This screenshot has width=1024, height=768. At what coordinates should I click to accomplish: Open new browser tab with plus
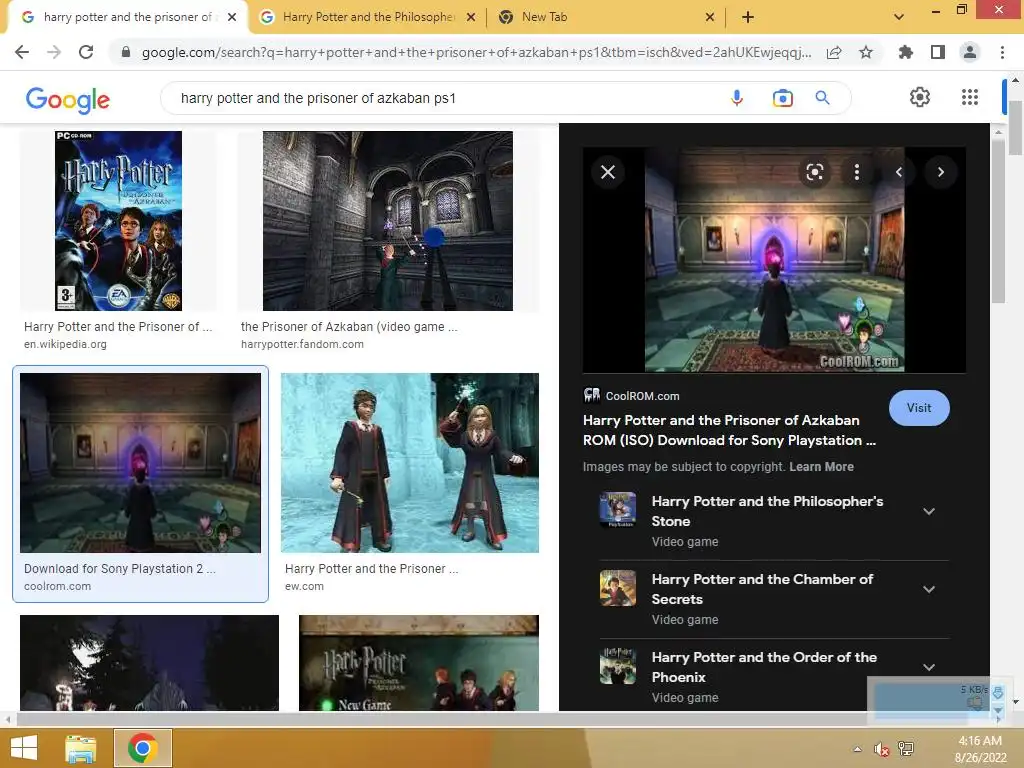tap(748, 17)
